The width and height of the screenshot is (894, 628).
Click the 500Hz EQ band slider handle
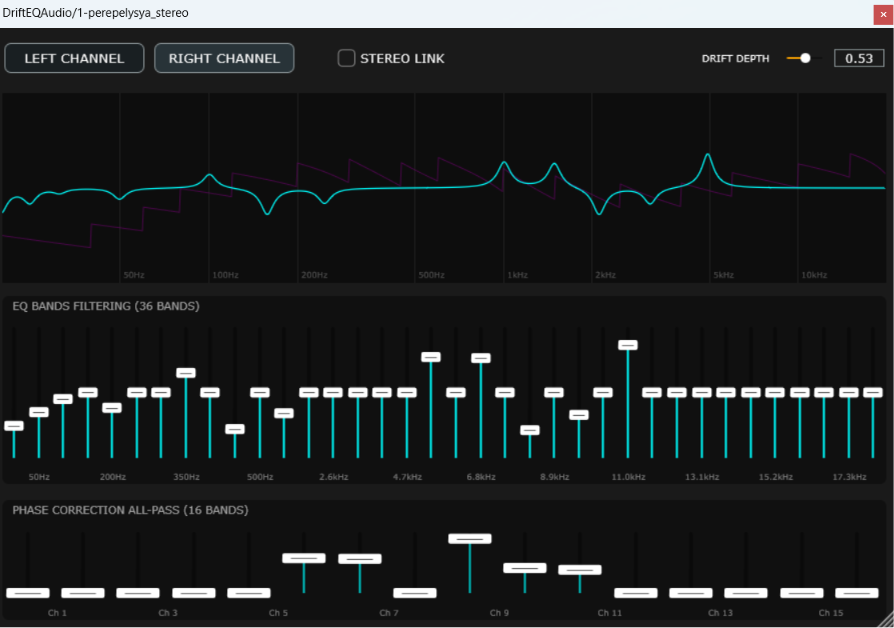point(259,392)
